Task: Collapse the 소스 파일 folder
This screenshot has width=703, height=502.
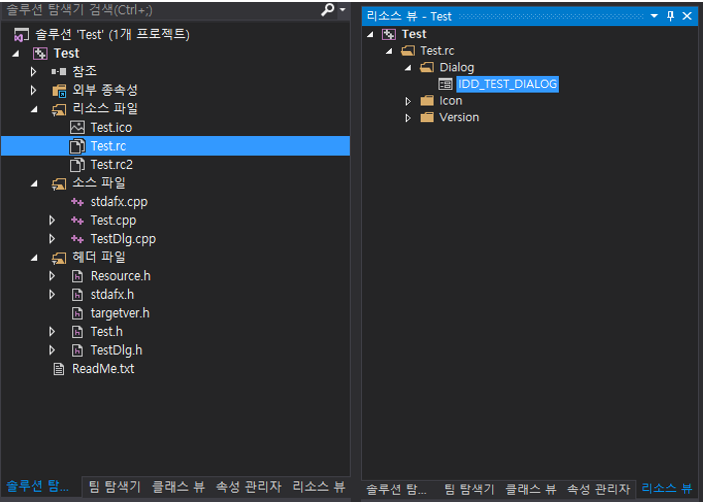Action: [x=34, y=183]
